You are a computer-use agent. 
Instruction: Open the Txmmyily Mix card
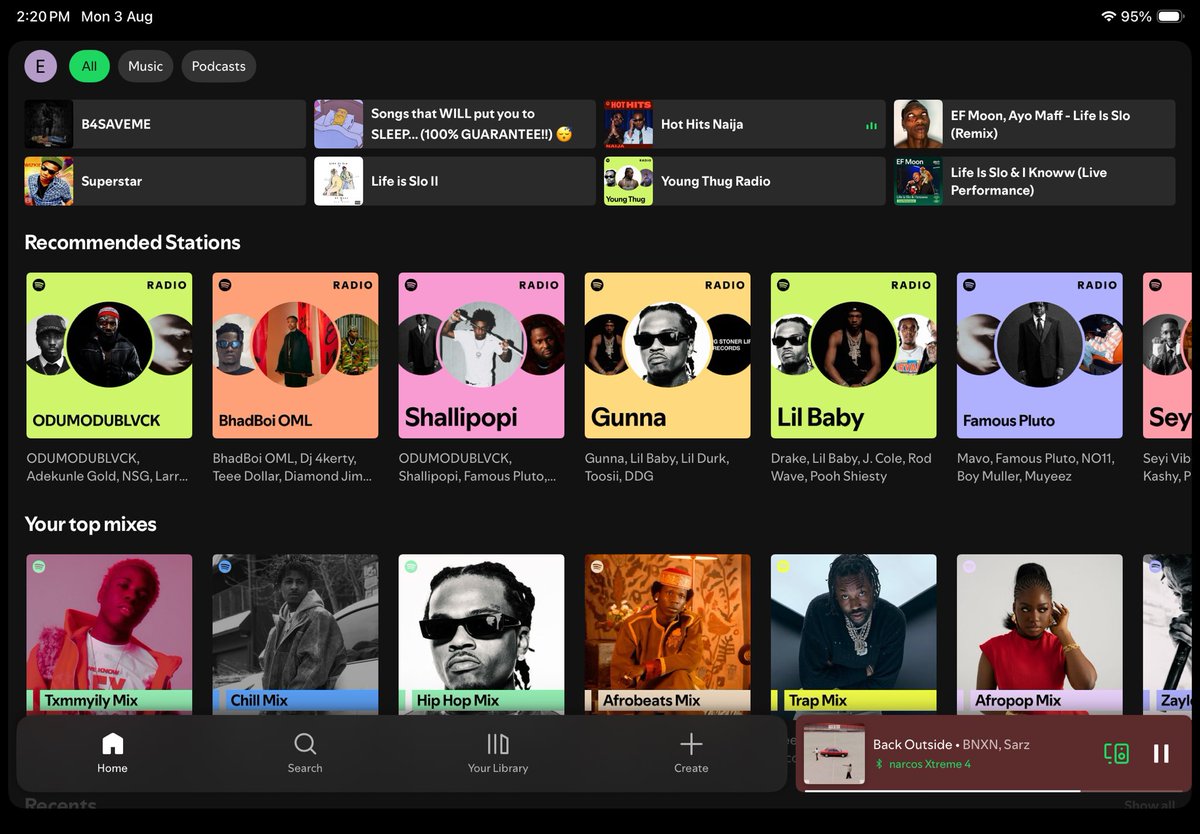point(109,633)
